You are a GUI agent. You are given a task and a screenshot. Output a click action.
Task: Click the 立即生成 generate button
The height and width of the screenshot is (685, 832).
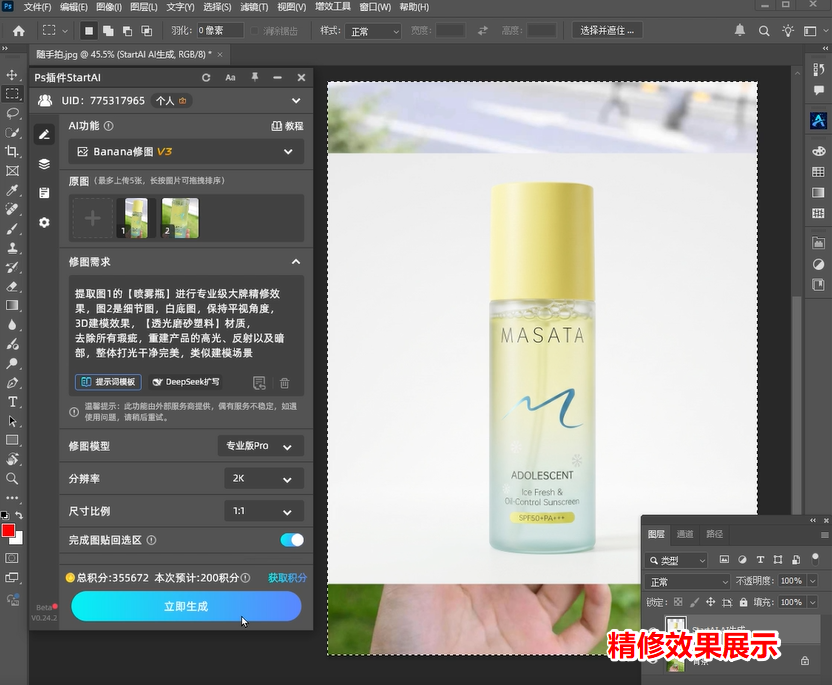coord(186,606)
